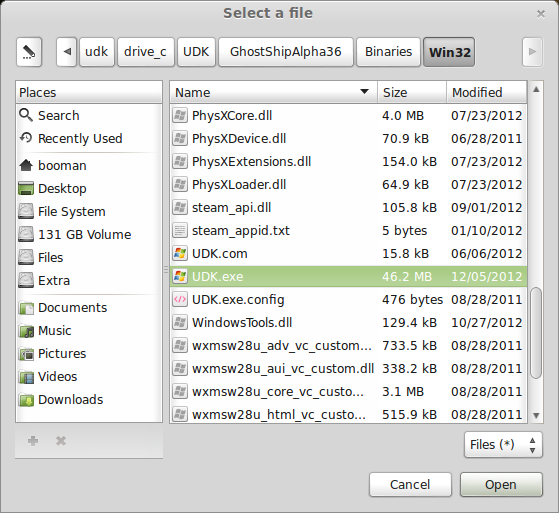Click the Places panel header
Image resolution: width=559 pixels, height=513 pixels.
point(89,92)
